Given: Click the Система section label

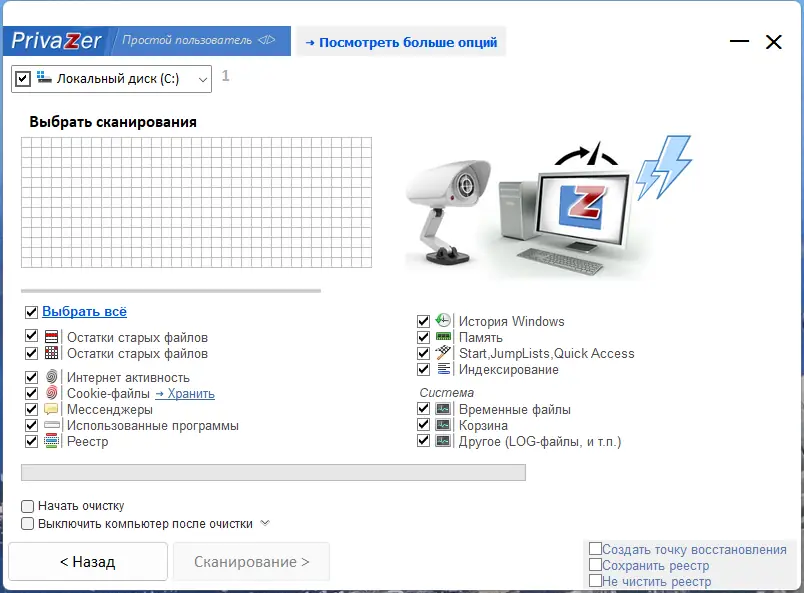Looking at the screenshot, I should tap(446, 392).
